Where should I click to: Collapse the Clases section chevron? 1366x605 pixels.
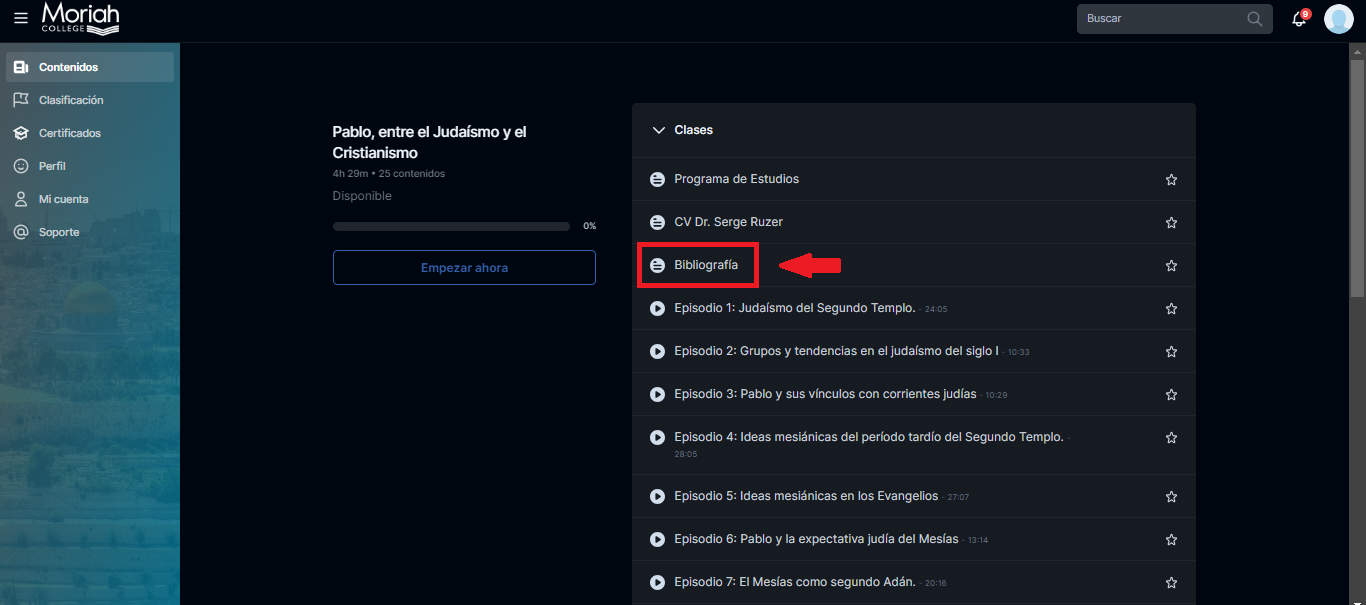pos(658,130)
